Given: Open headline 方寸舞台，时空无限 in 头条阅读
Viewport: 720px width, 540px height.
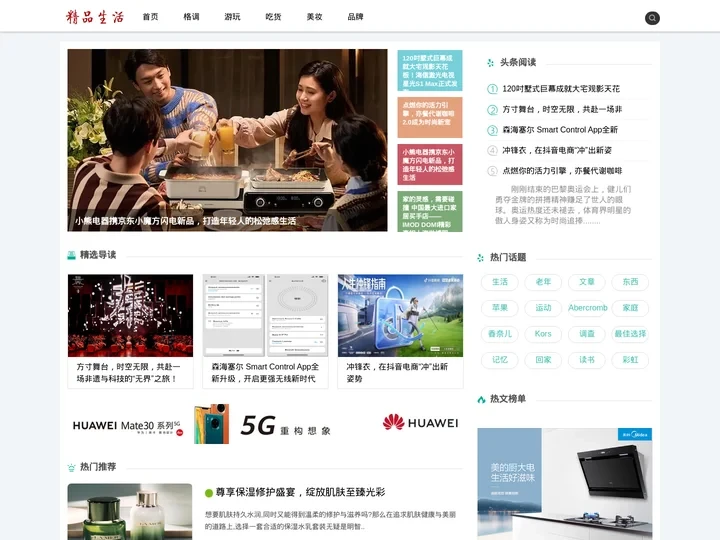Looking at the screenshot, I should (562, 109).
